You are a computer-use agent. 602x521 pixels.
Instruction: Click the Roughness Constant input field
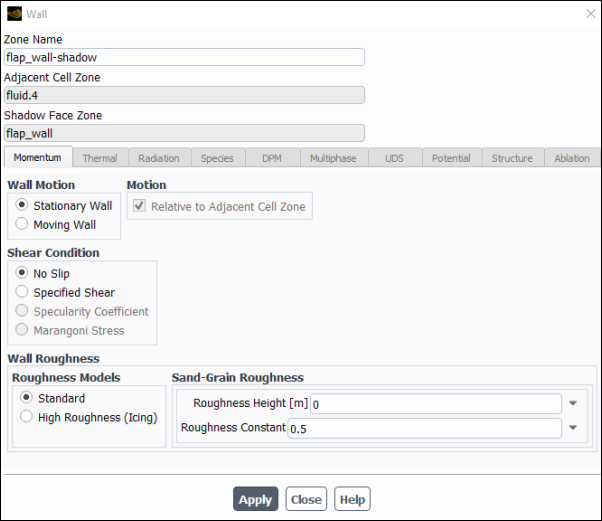pyautogui.click(x=425, y=428)
